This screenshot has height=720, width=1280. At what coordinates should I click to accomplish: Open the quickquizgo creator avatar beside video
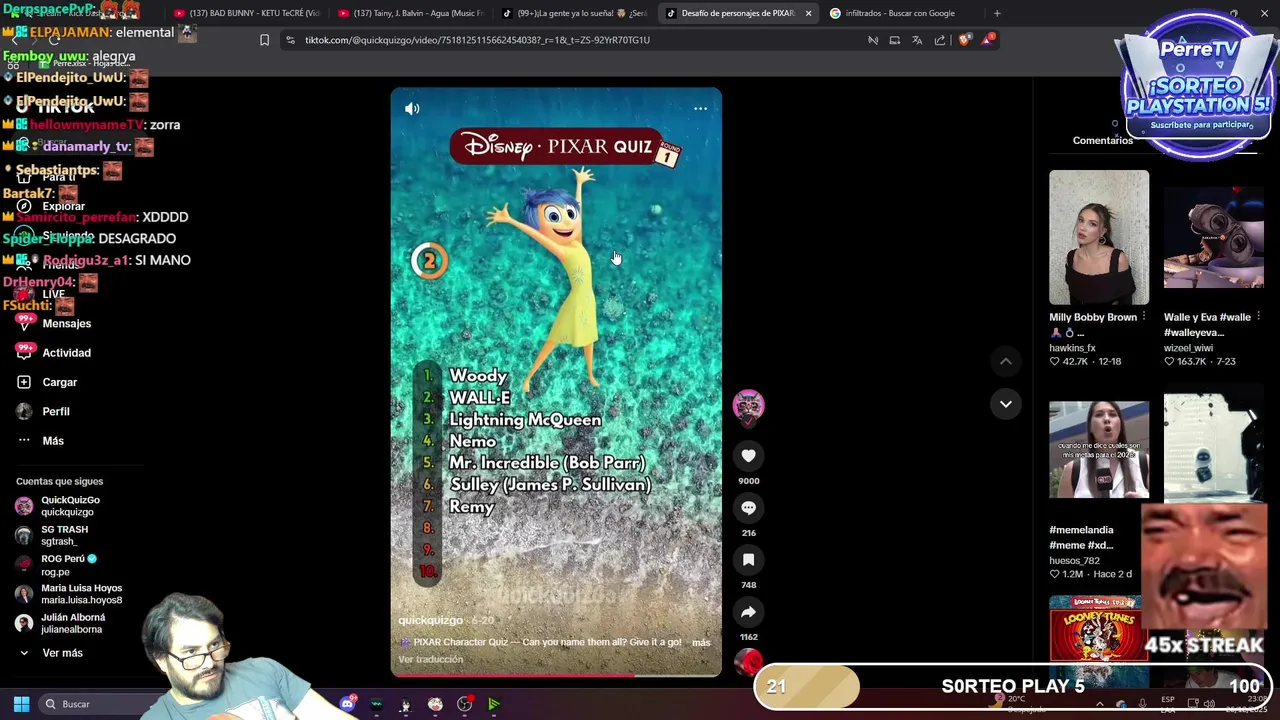point(748,405)
